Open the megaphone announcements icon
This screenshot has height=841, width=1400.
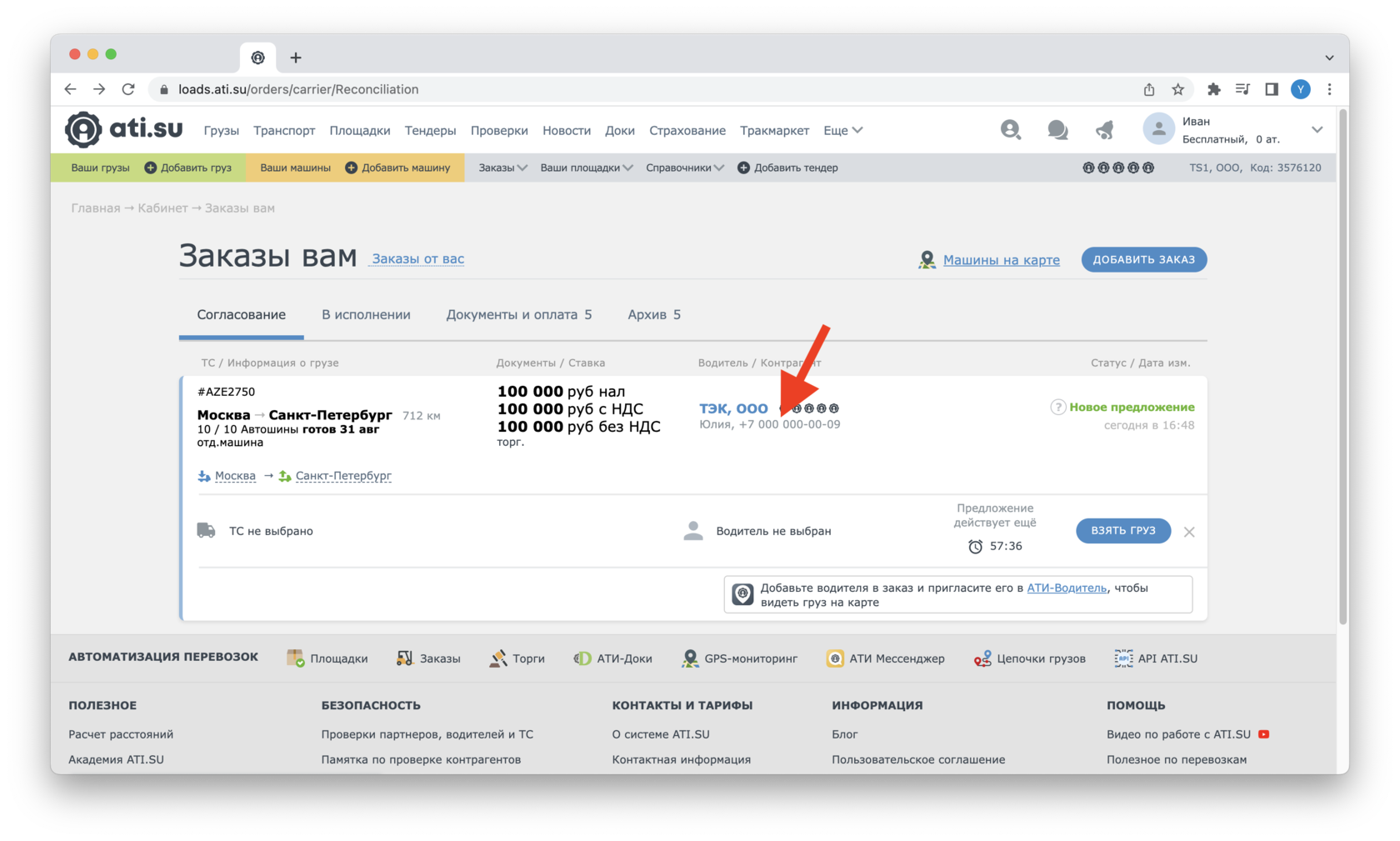tap(1105, 130)
